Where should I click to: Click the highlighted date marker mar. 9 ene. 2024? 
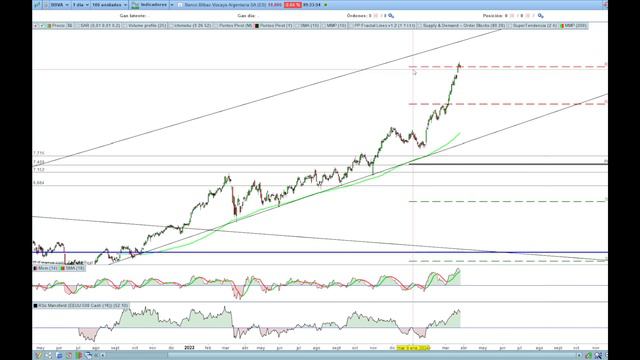click(x=413, y=348)
